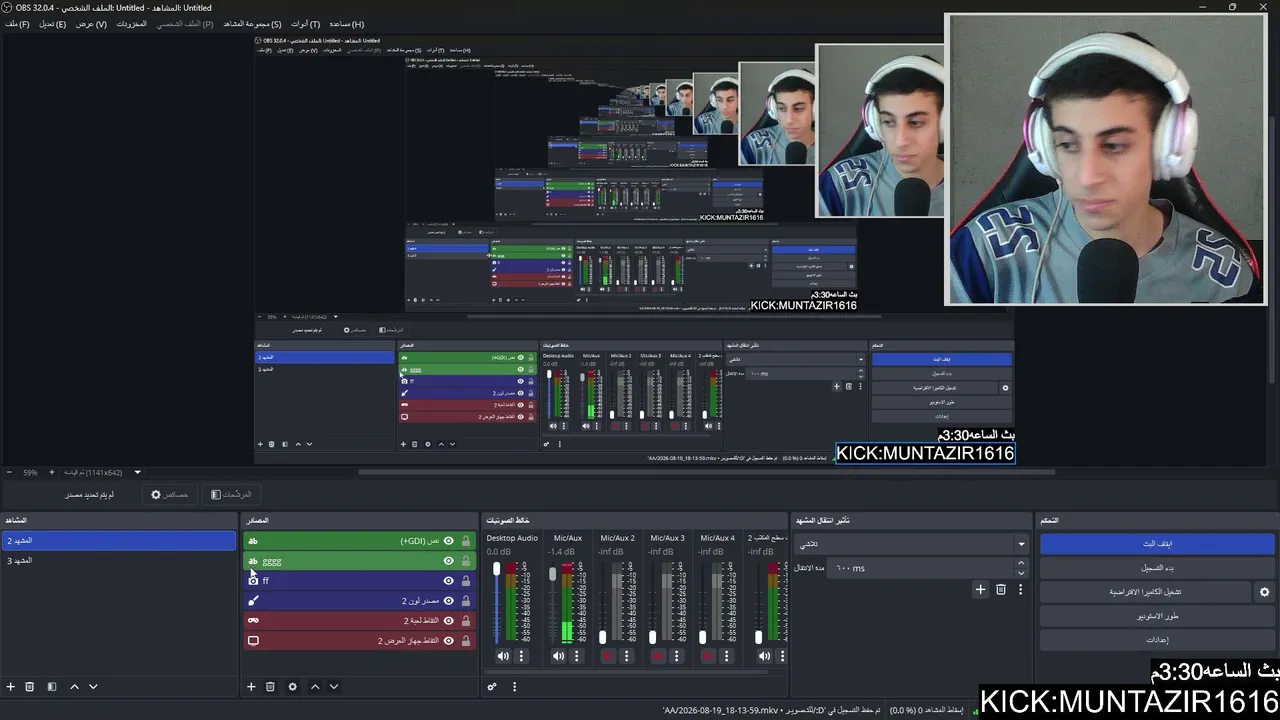Open the Mic/Aux 2 channel options menu
This screenshot has height=720, width=1280.
click(x=627, y=656)
